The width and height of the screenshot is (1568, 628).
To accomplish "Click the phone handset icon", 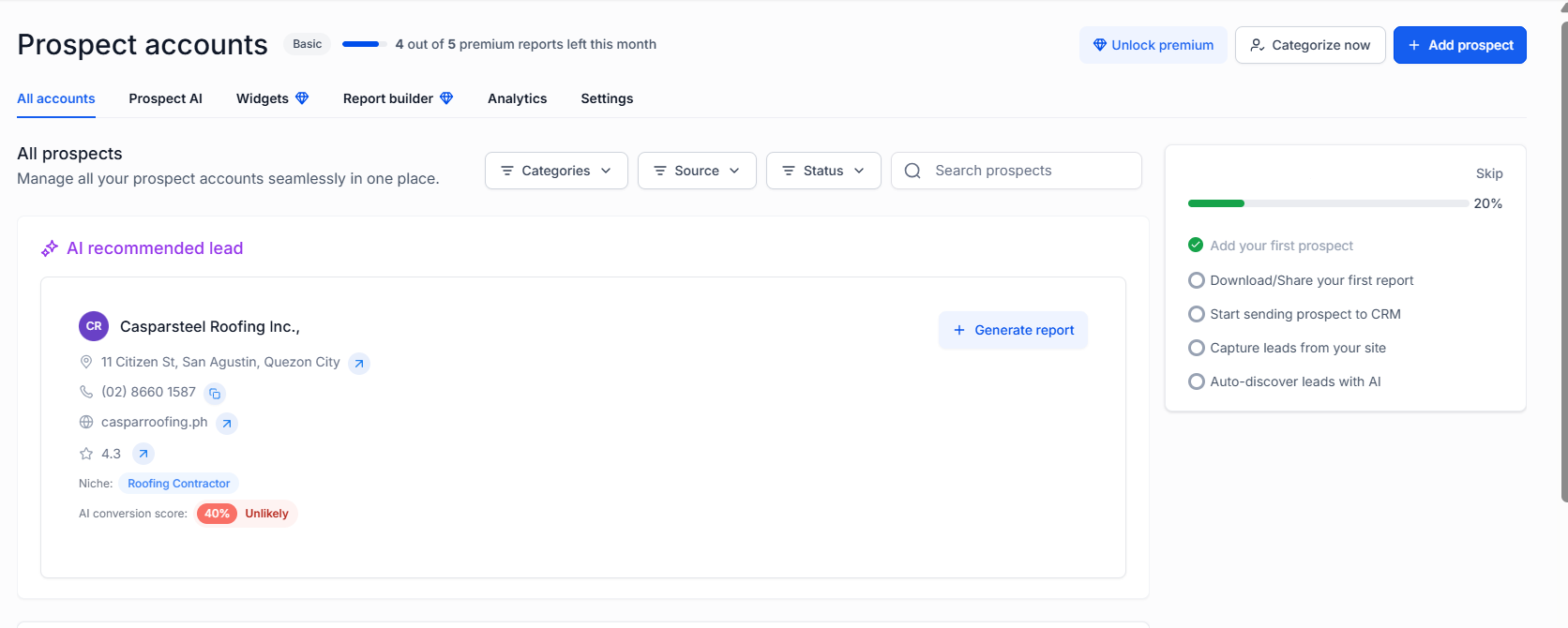I will [86, 392].
